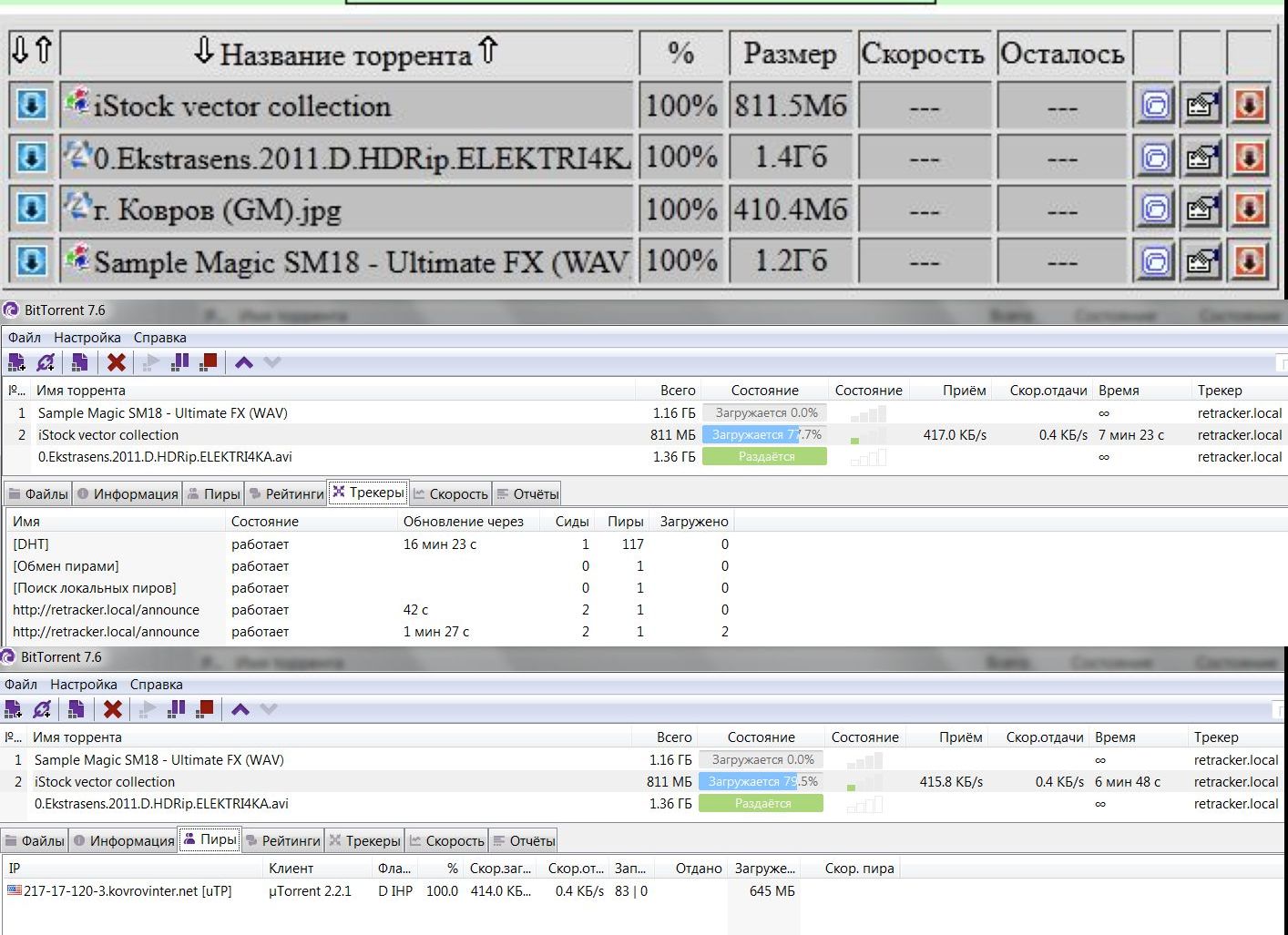
Task: Click Create New Torrent icon in lower BitTorrent toolbar
Action: 76,709
